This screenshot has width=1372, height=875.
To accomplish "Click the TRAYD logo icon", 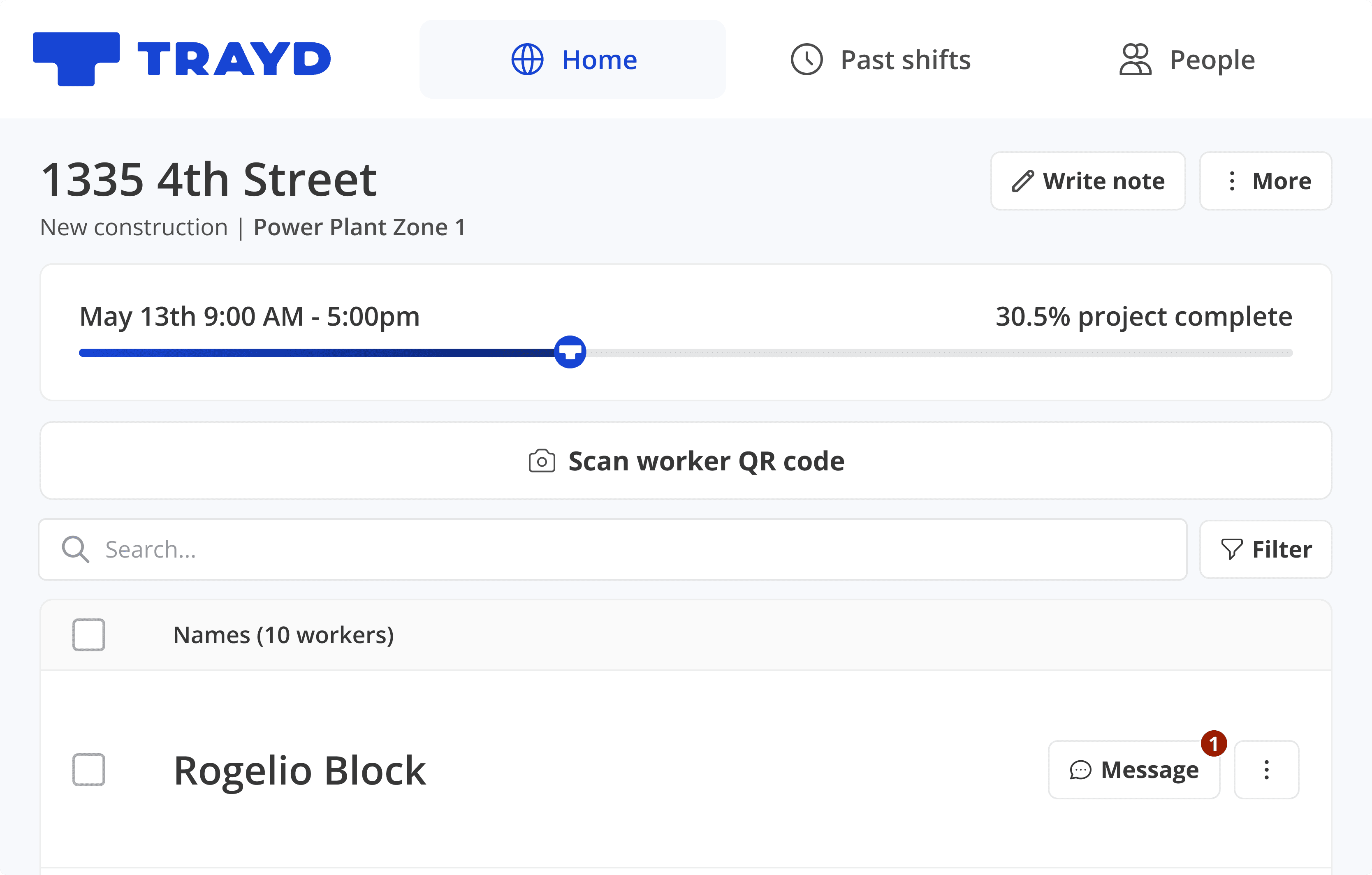I will (x=76, y=59).
